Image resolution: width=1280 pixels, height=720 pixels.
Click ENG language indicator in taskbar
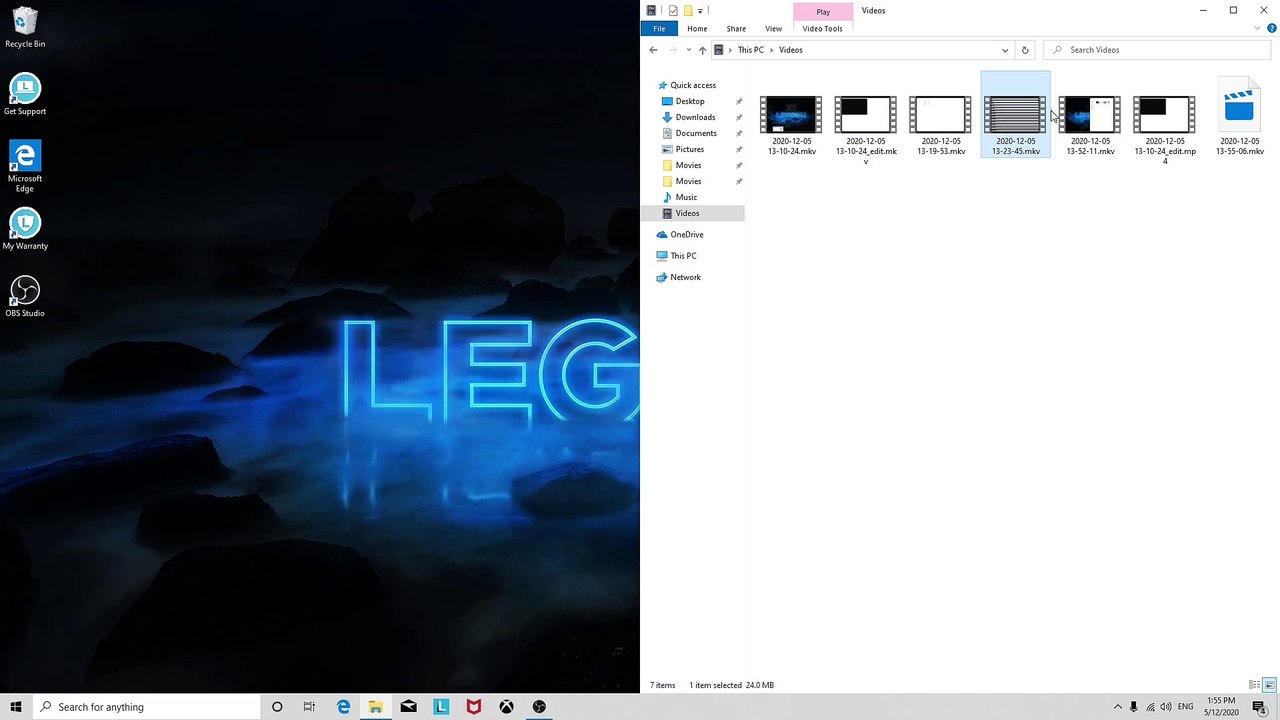coord(1186,707)
